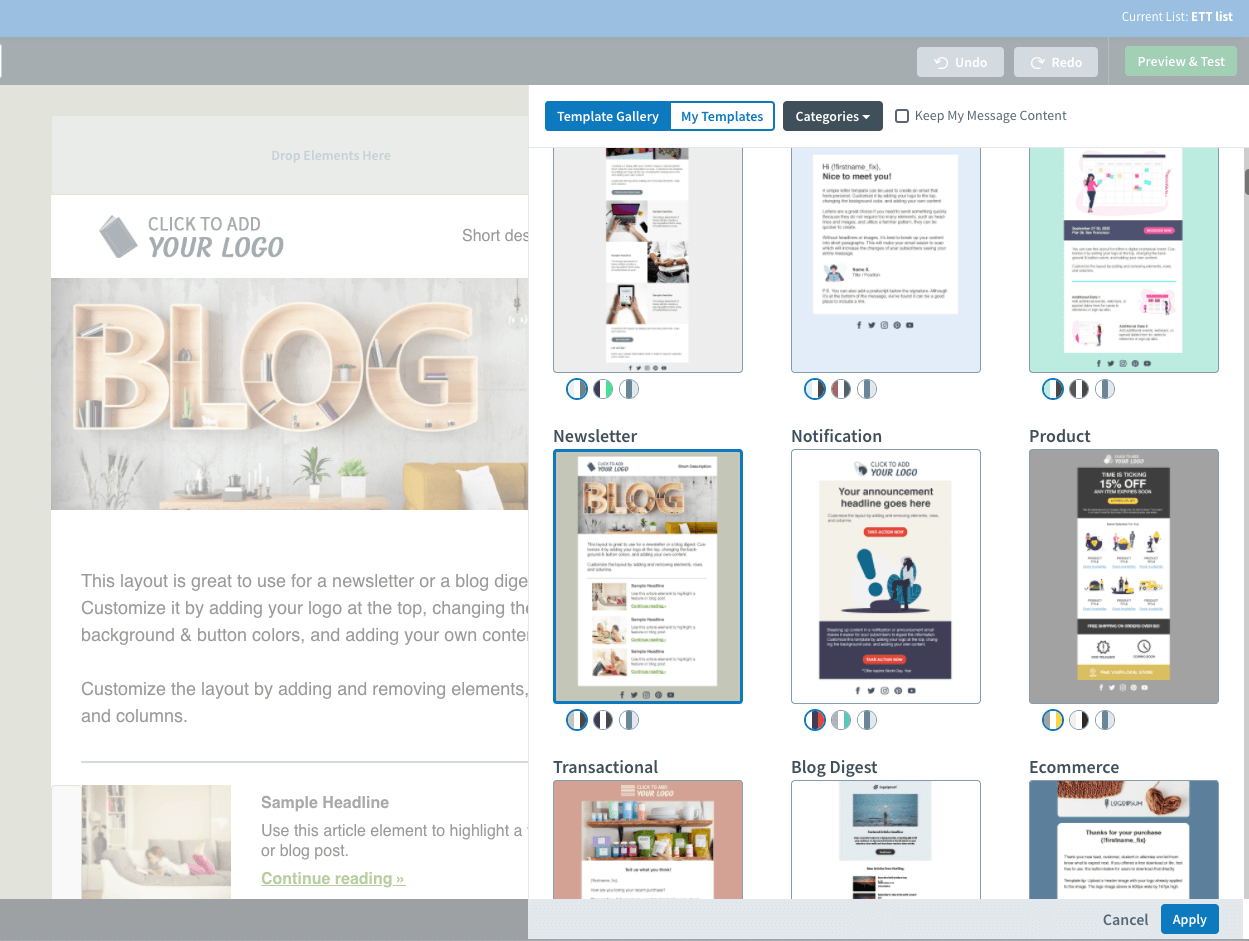
Task: Pick the dark swatch under calendar event template
Action: pyautogui.click(x=1079, y=389)
